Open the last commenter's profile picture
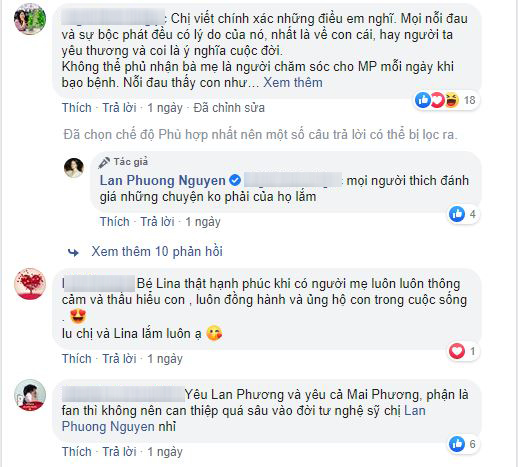Image resolution: width=518 pixels, height=467 pixels. [x=30, y=395]
